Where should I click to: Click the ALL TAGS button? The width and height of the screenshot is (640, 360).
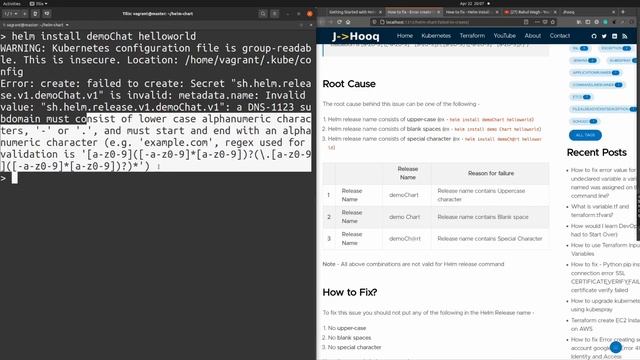pyautogui.click(x=585, y=135)
